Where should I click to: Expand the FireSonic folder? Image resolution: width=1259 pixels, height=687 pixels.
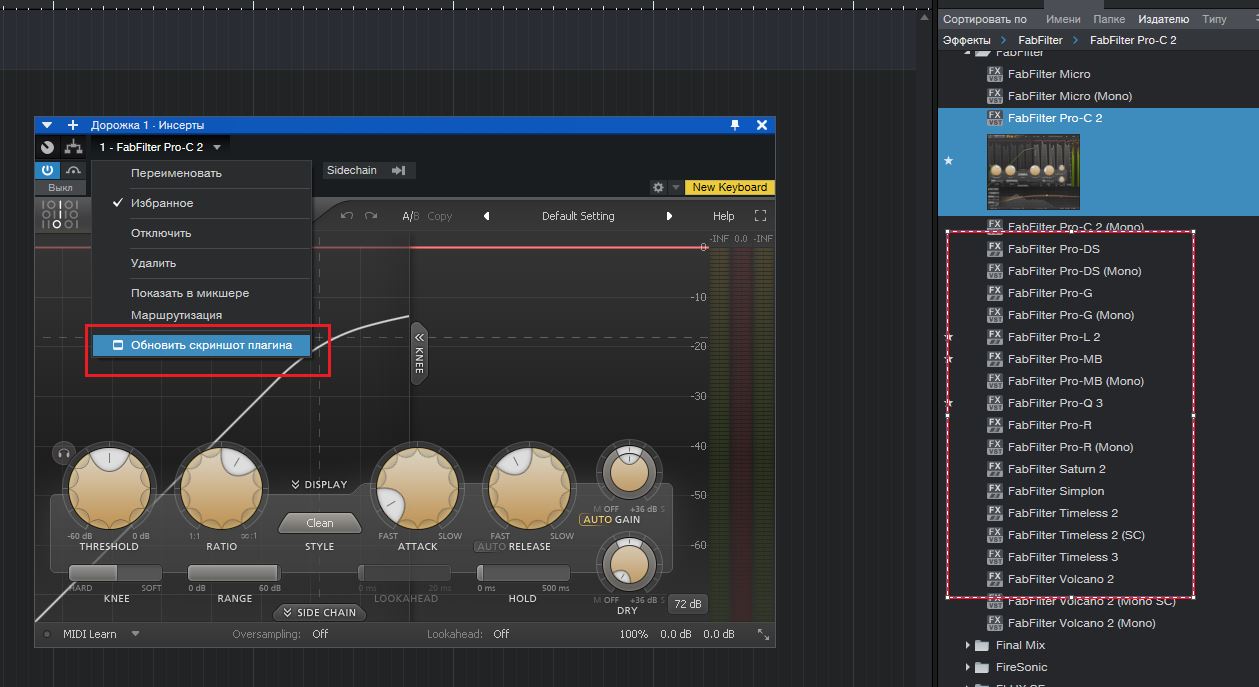[968, 667]
